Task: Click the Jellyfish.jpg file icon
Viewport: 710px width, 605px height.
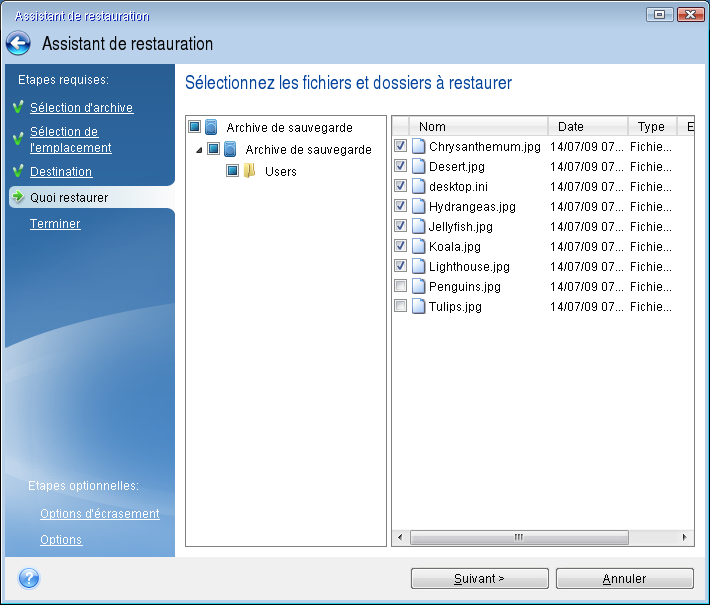Action: 418,226
